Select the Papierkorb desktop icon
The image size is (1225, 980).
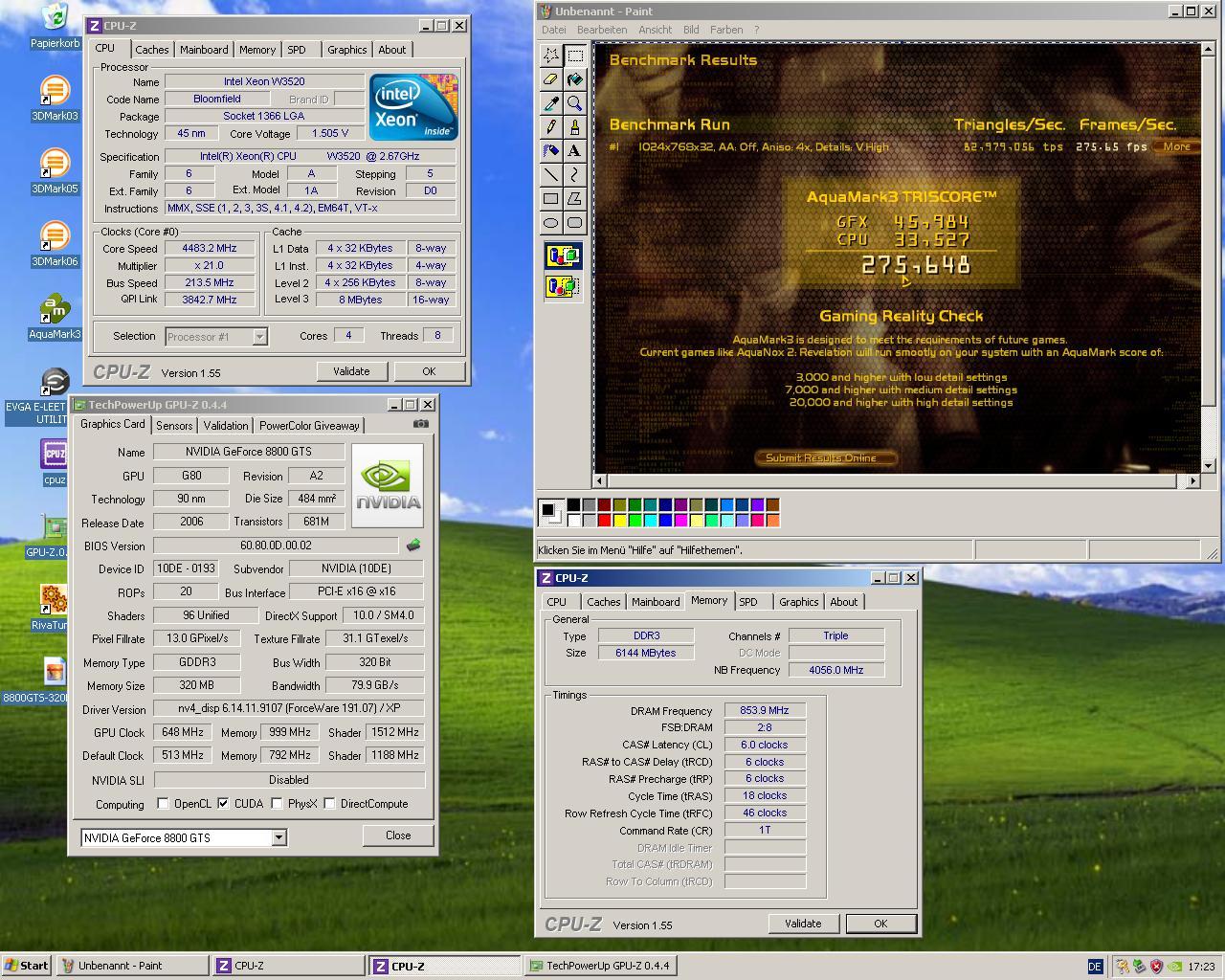click(x=55, y=26)
